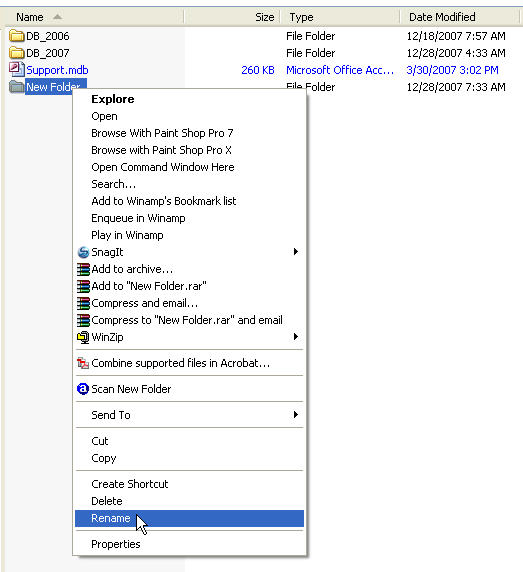The image size is (523, 572).
Task: Choose Add to "New Folder.rar"
Action: pos(190,286)
